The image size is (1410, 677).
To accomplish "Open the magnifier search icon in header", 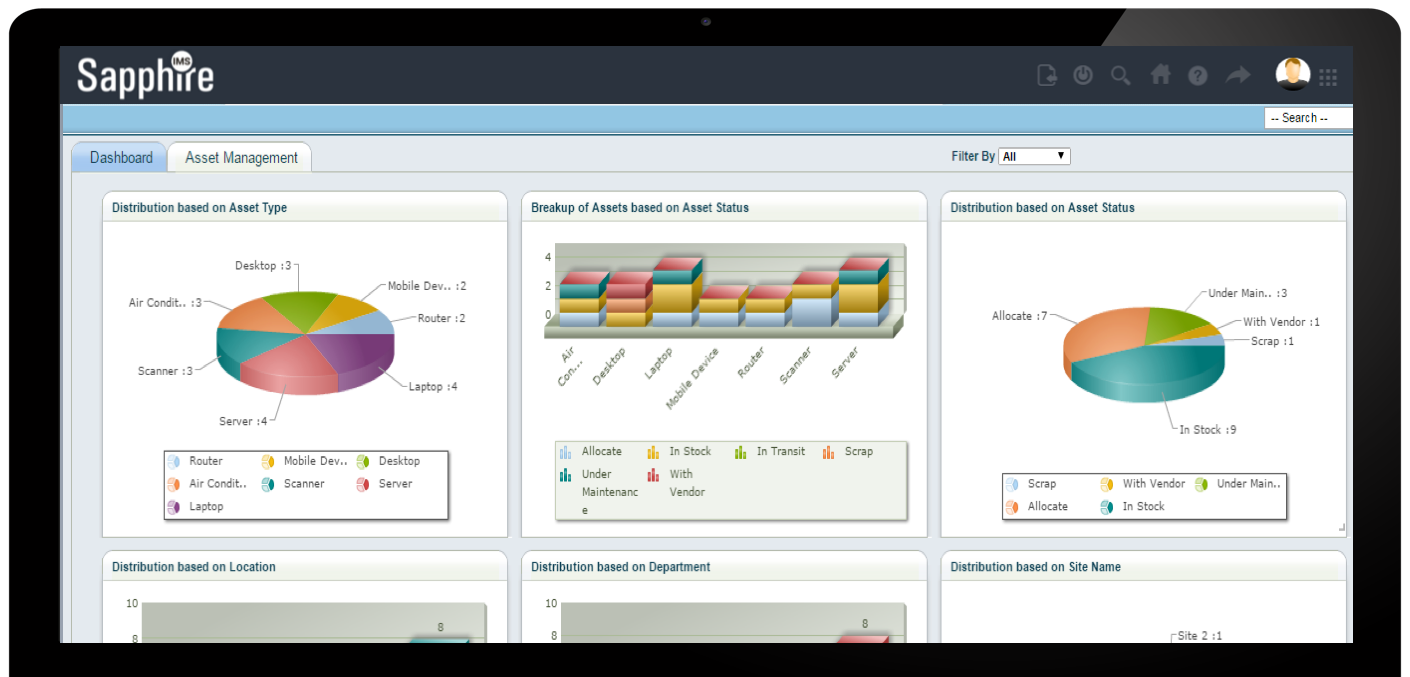I will pos(1121,75).
